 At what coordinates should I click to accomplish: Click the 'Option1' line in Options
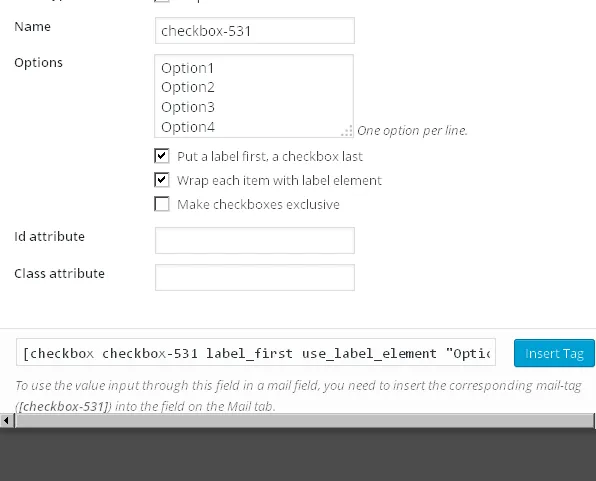[x=187, y=68]
